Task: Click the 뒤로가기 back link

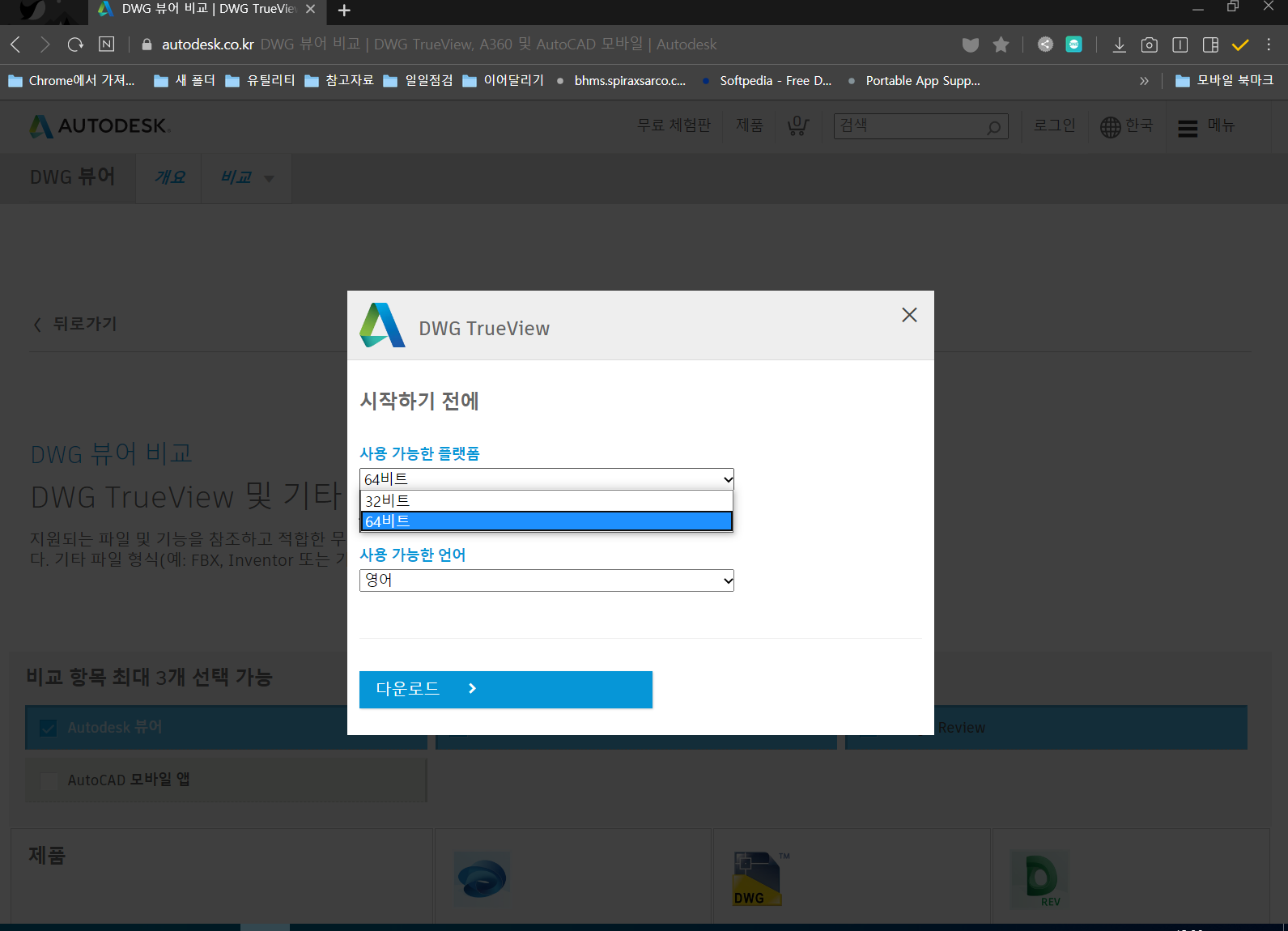Action: coord(75,324)
